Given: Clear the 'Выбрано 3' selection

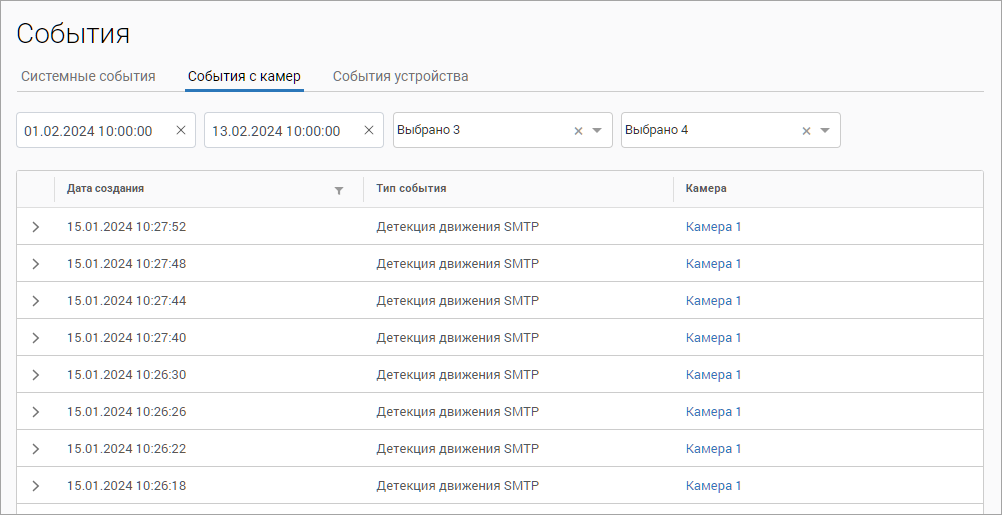Looking at the screenshot, I should pyautogui.click(x=578, y=130).
